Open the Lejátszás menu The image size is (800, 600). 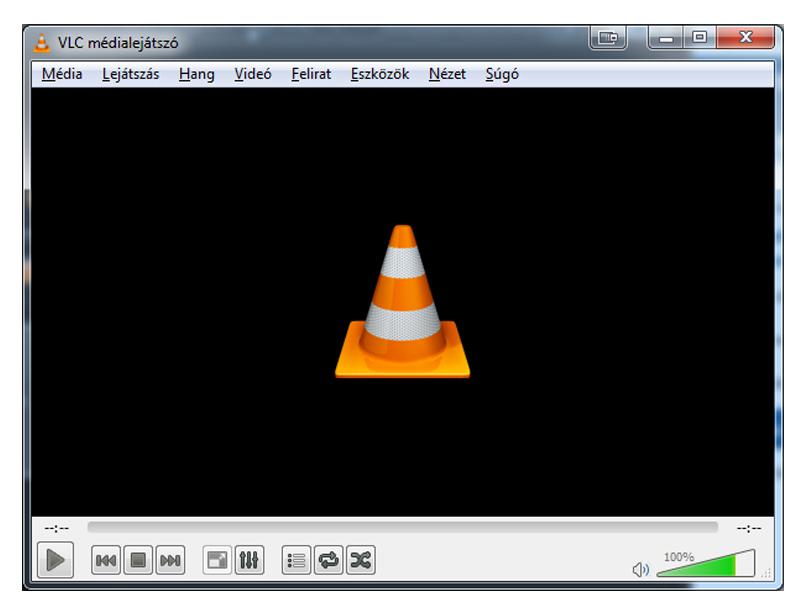pos(131,74)
